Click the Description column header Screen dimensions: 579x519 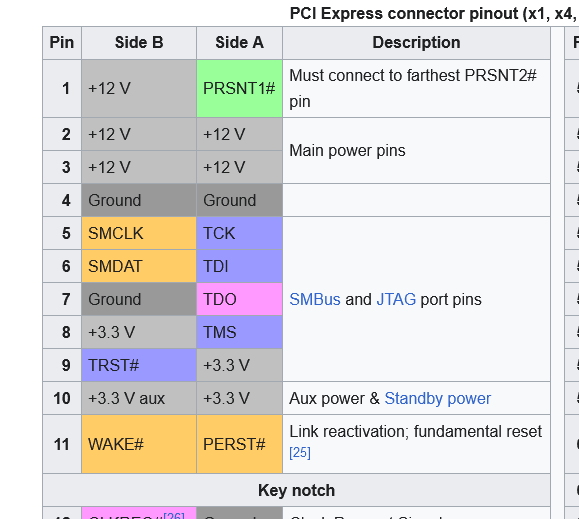[x=417, y=43]
